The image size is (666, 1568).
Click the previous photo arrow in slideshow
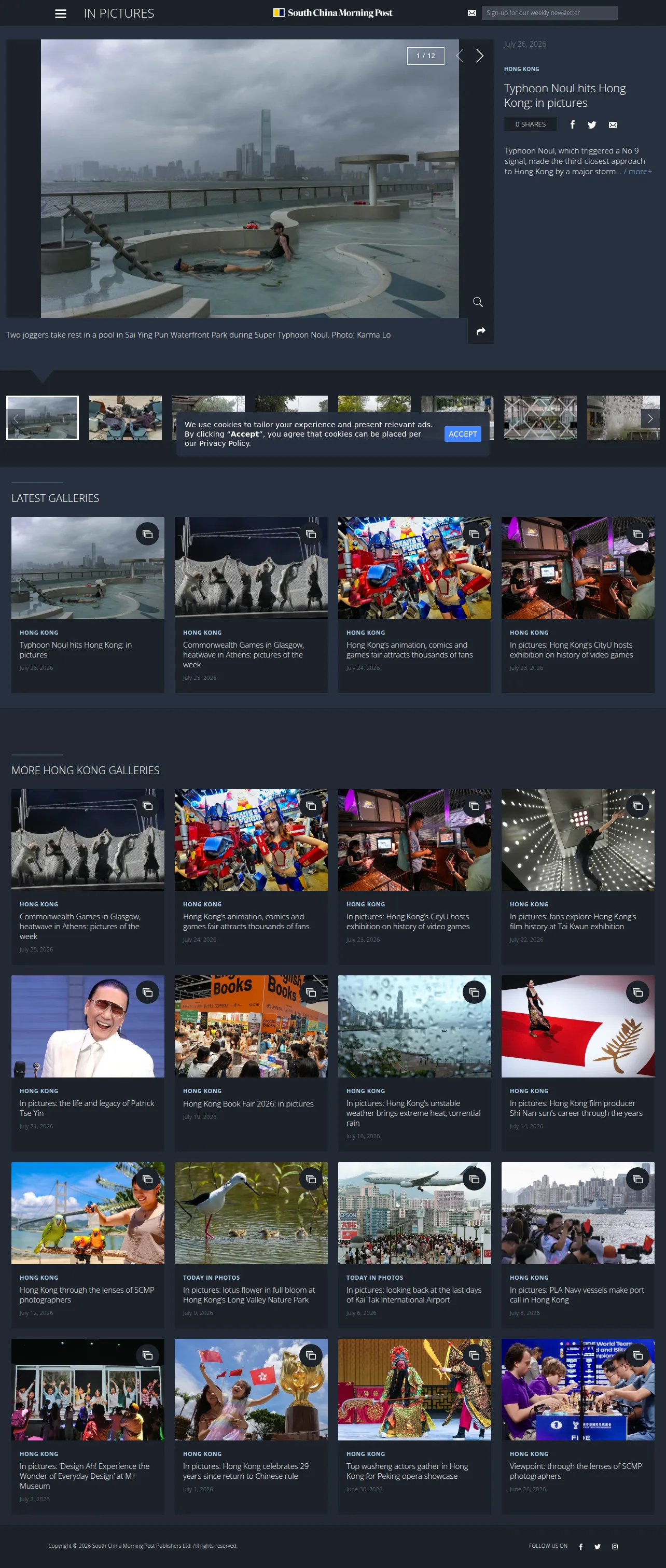pyautogui.click(x=460, y=56)
